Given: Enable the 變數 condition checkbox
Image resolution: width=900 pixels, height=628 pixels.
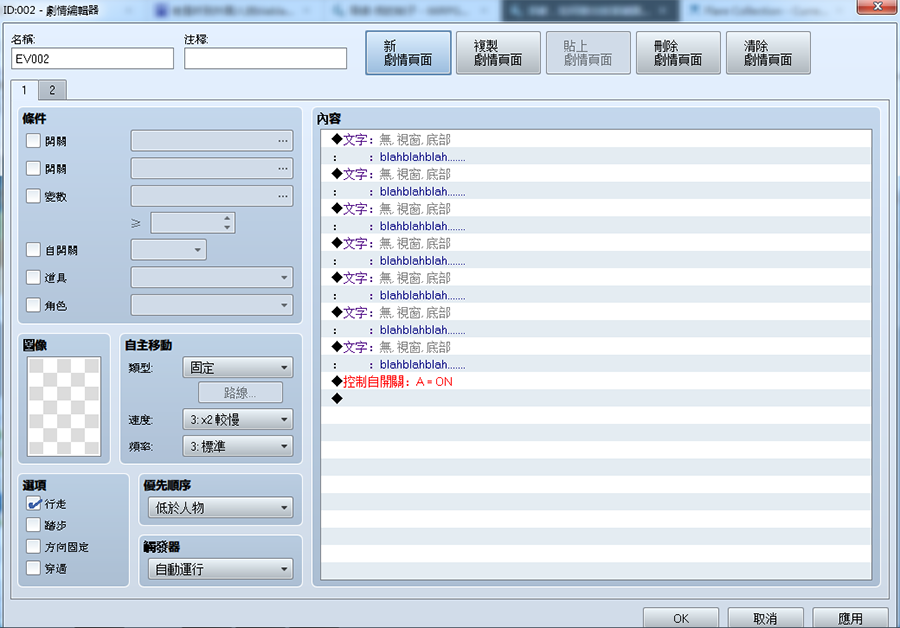Looking at the screenshot, I should tap(33, 196).
